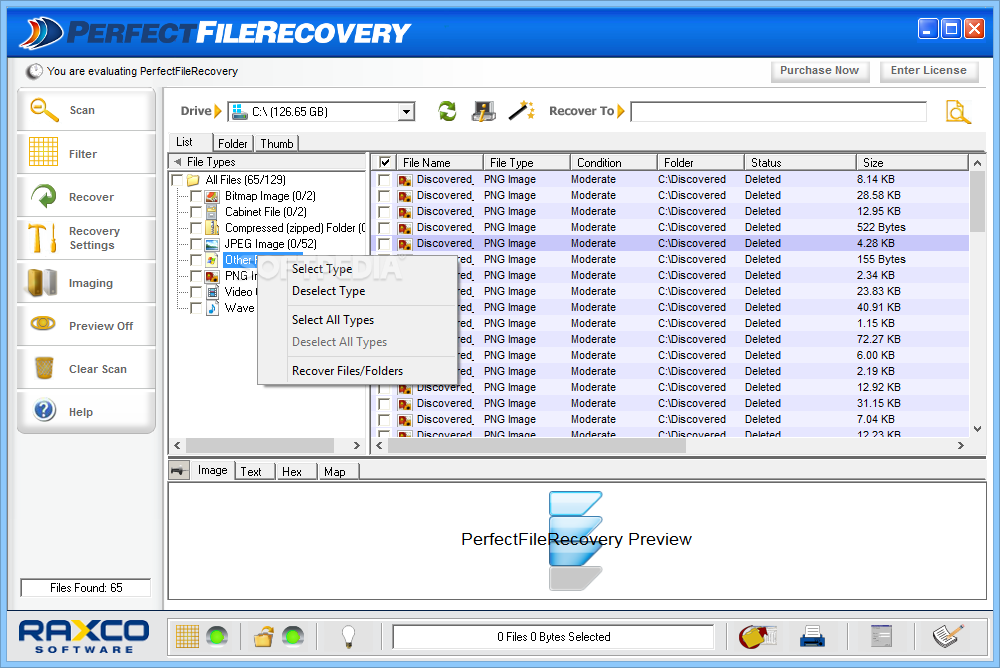Open Recovery Settings
1000x668 pixels.
[86, 238]
